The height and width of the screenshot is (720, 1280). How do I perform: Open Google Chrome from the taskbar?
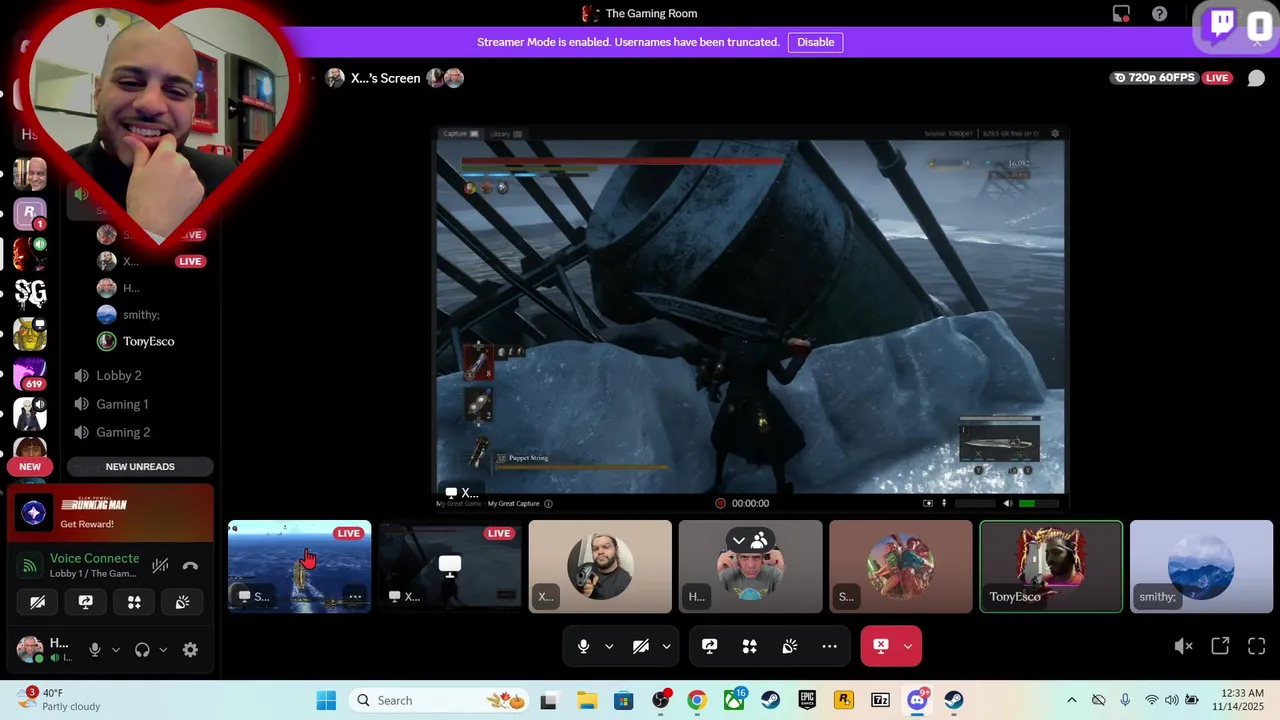click(697, 700)
